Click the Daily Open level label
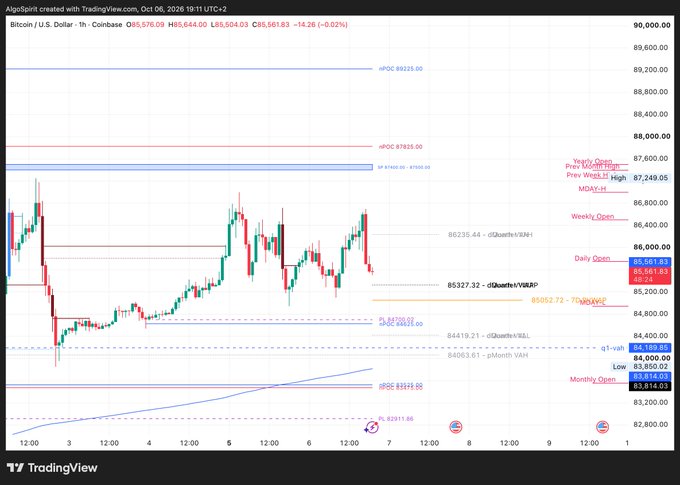Viewport: 680px width, 485px height. click(592, 258)
